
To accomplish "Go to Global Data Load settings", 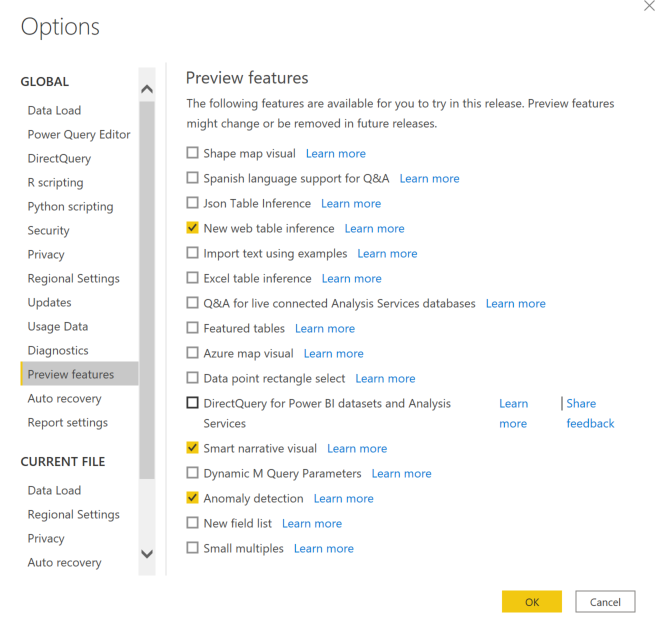I will click(x=54, y=111).
